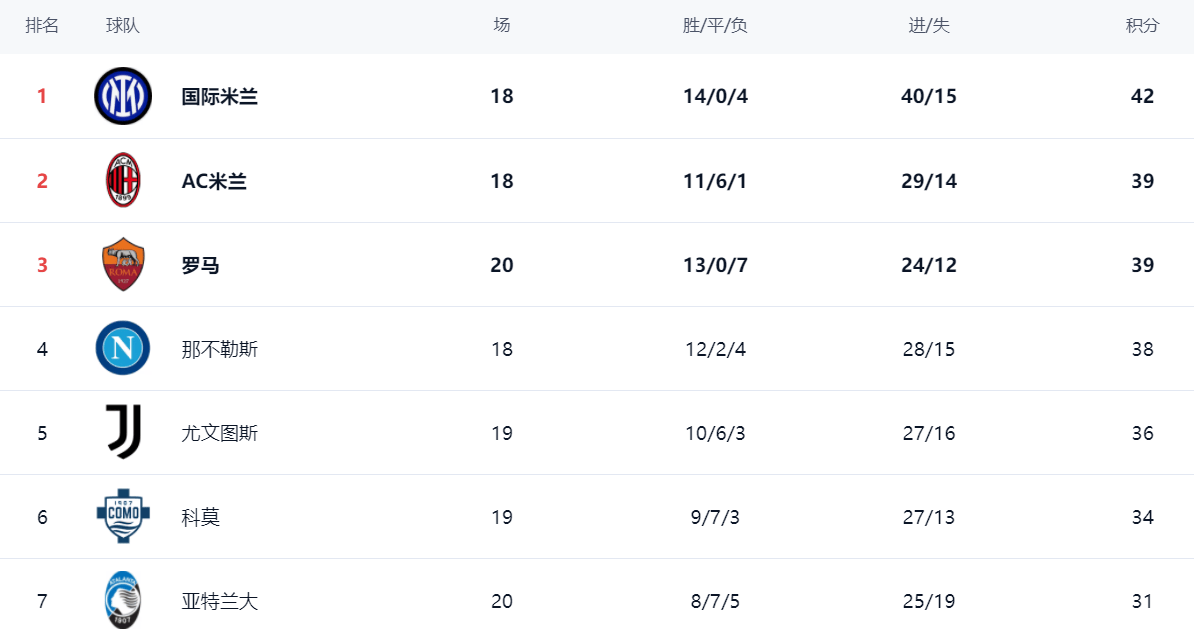
Task: Click the 场 column header
Action: click(x=502, y=26)
